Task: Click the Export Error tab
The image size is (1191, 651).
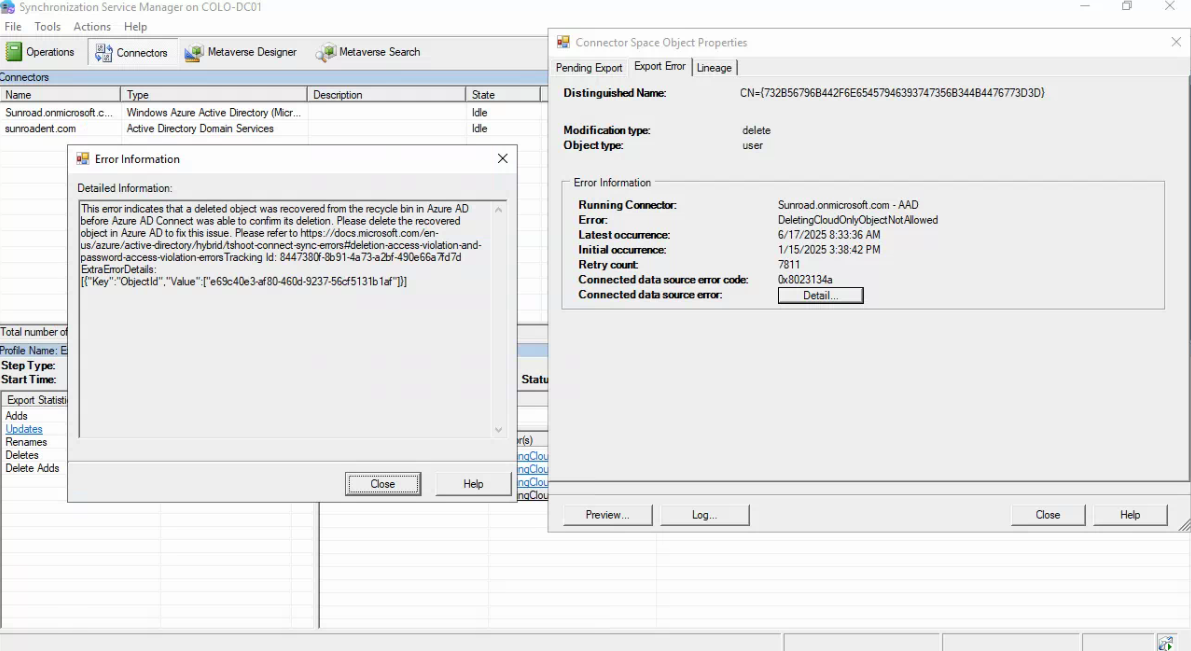Action: 659,68
